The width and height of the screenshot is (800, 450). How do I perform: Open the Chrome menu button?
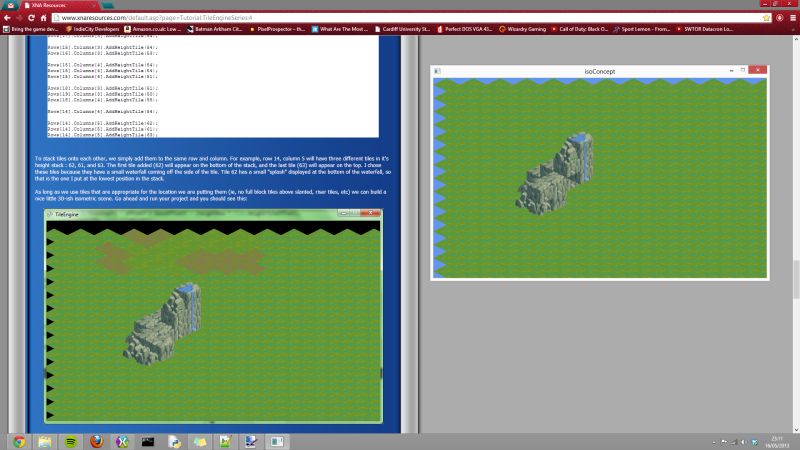pos(793,18)
